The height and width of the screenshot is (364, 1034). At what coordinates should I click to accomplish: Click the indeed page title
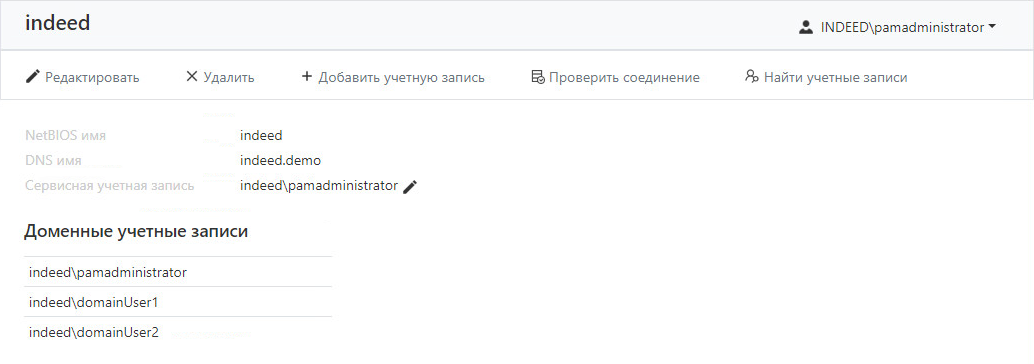coord(57,23)
